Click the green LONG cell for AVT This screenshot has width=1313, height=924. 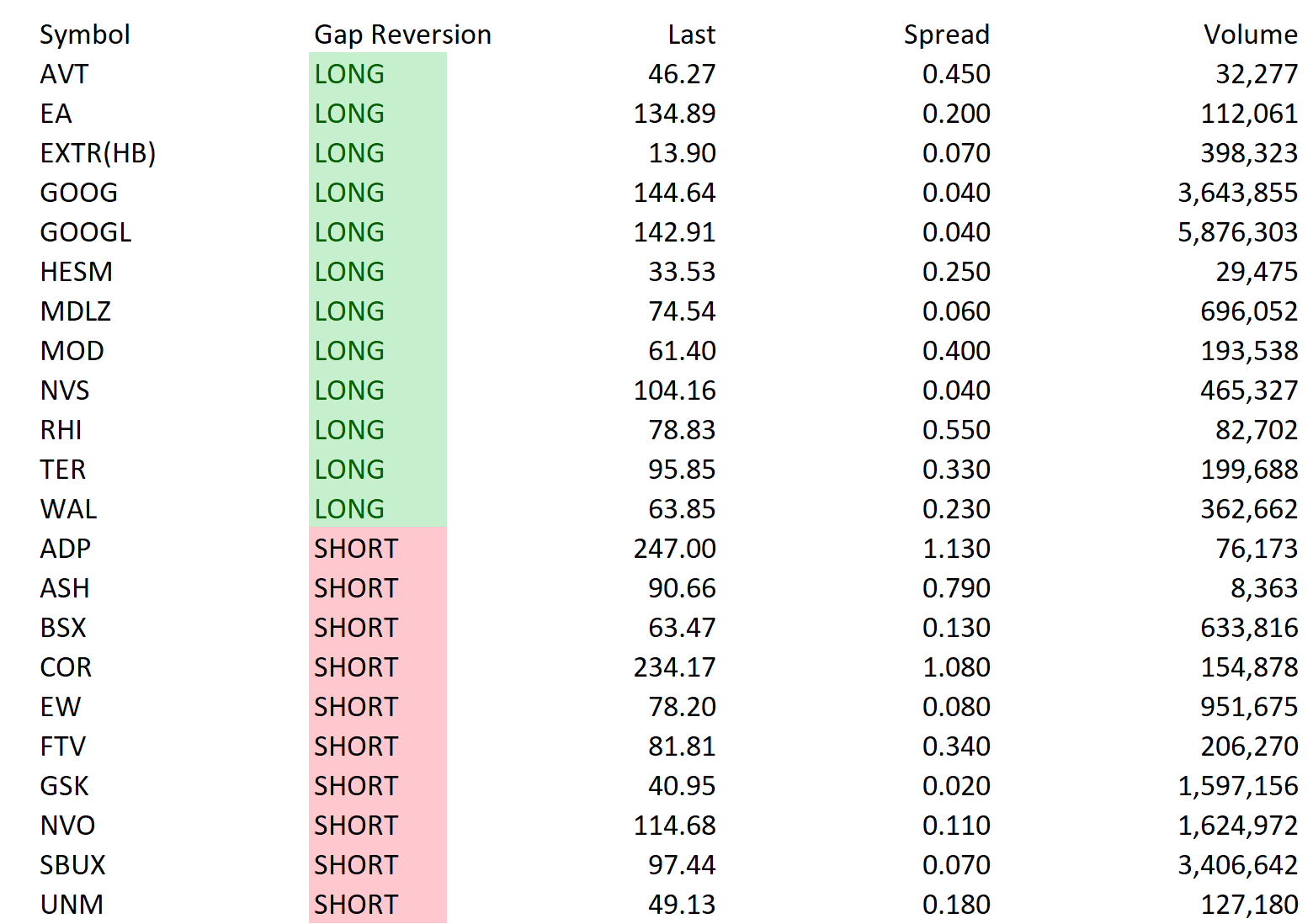coord(378,74)
